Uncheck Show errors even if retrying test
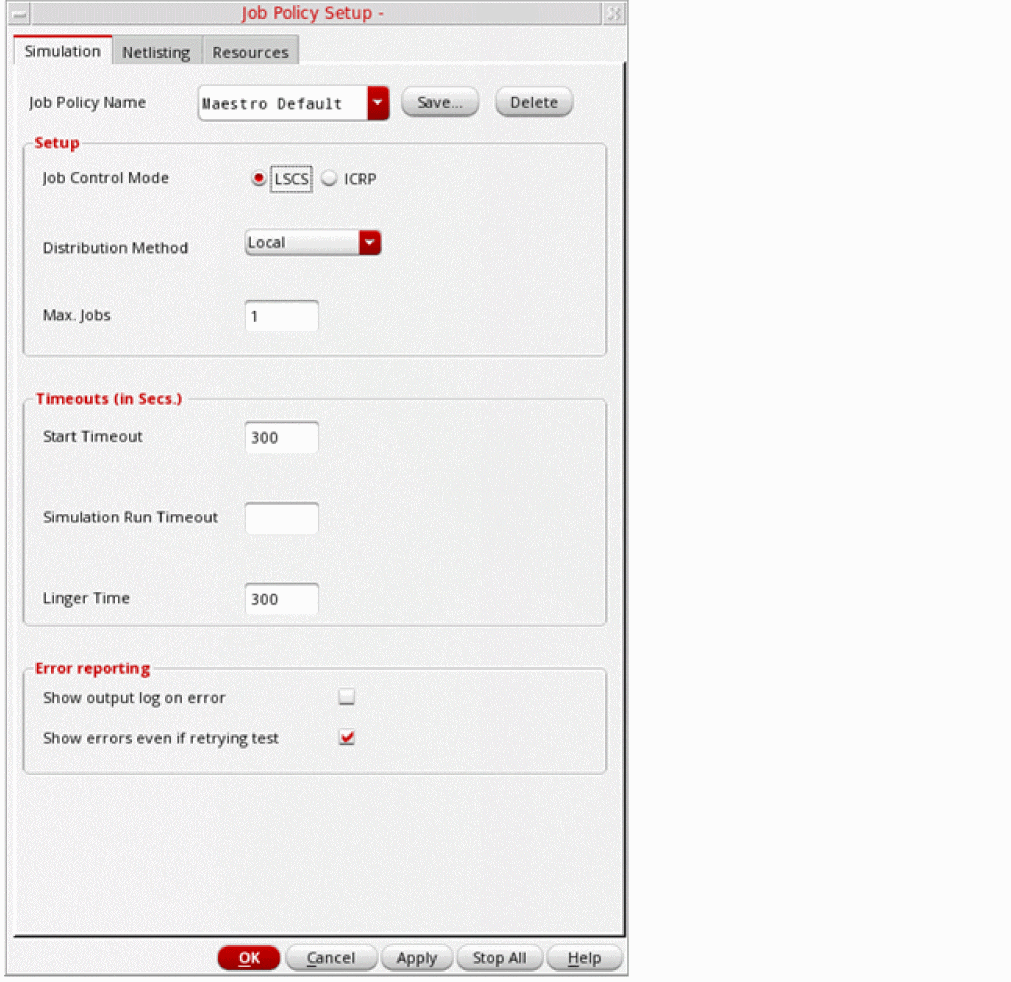 coord(347,737)
